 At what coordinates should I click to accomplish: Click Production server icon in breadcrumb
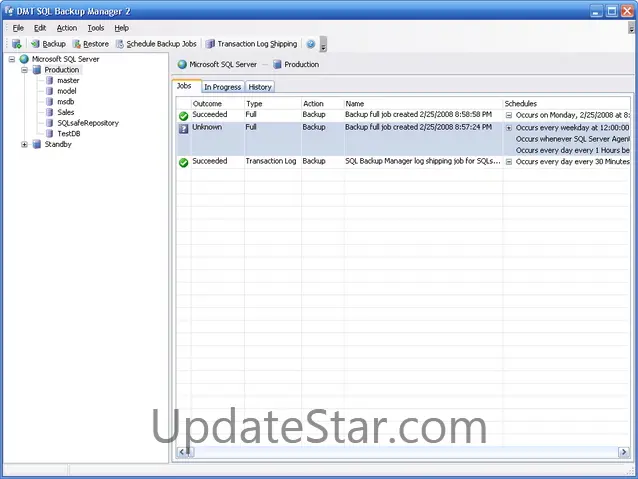click(x=277, y=64)
